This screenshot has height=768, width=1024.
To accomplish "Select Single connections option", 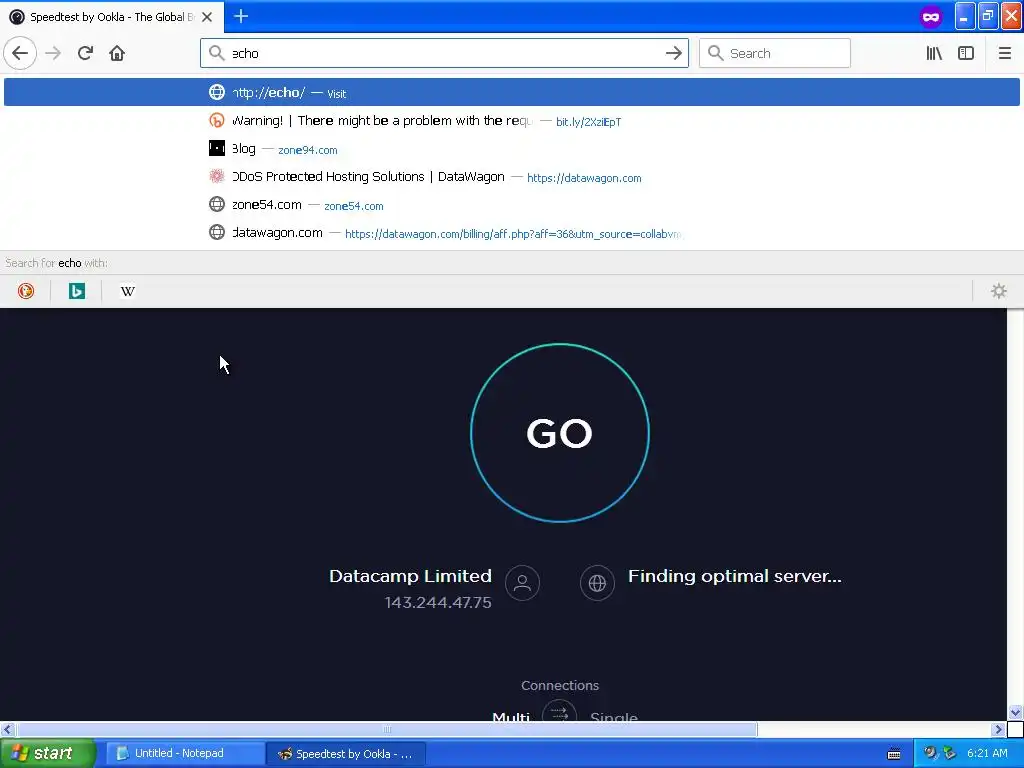I will coord(613,716).
